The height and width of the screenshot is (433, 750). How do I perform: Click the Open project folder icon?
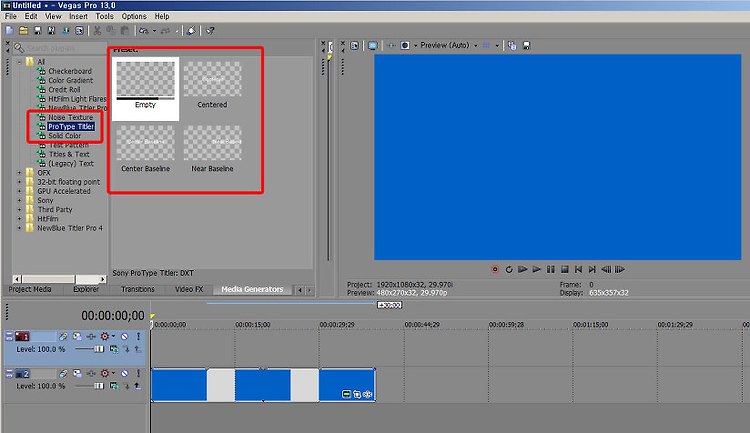(23, 31)
